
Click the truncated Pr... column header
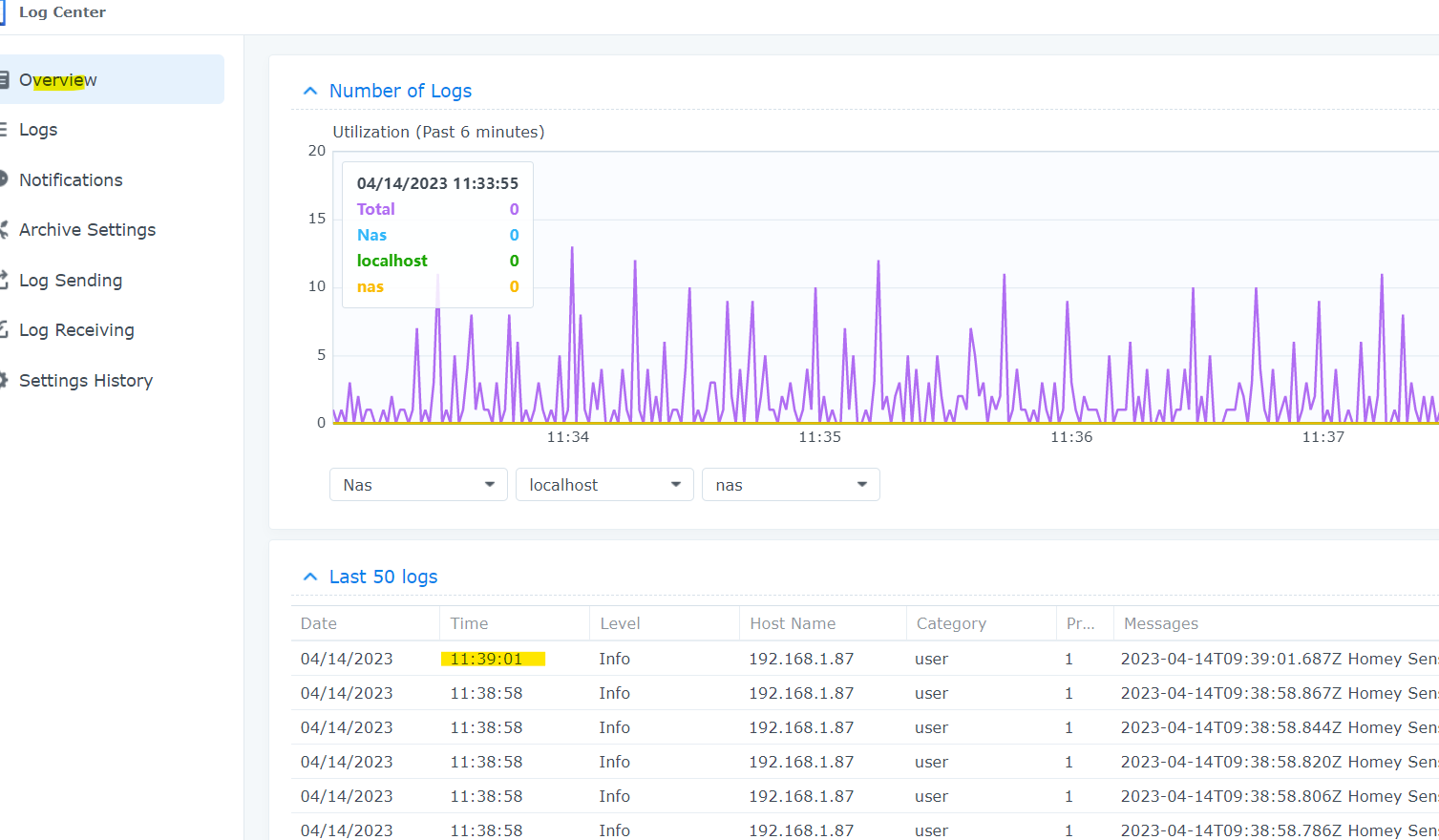(1085, 623)
